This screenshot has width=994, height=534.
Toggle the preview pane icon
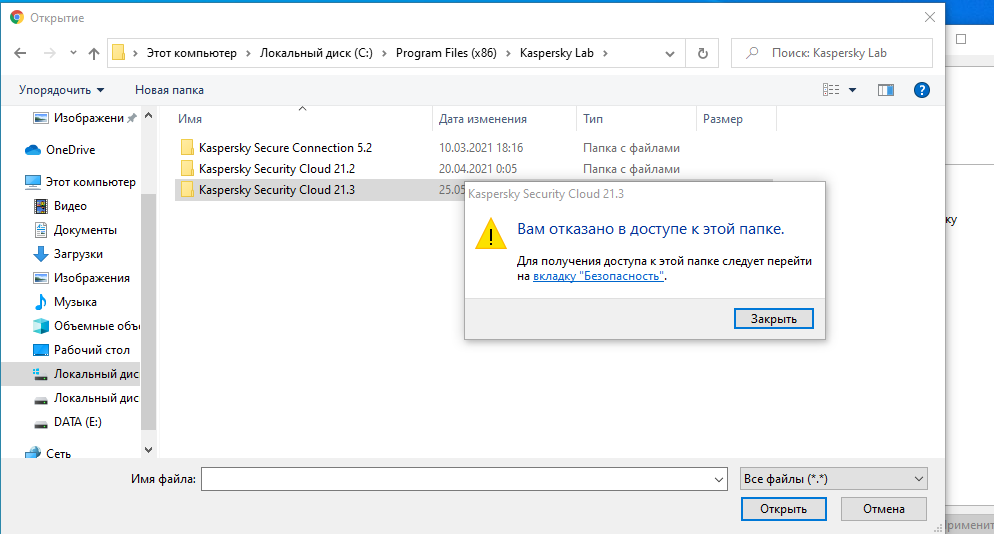click(x=885, y=90)
